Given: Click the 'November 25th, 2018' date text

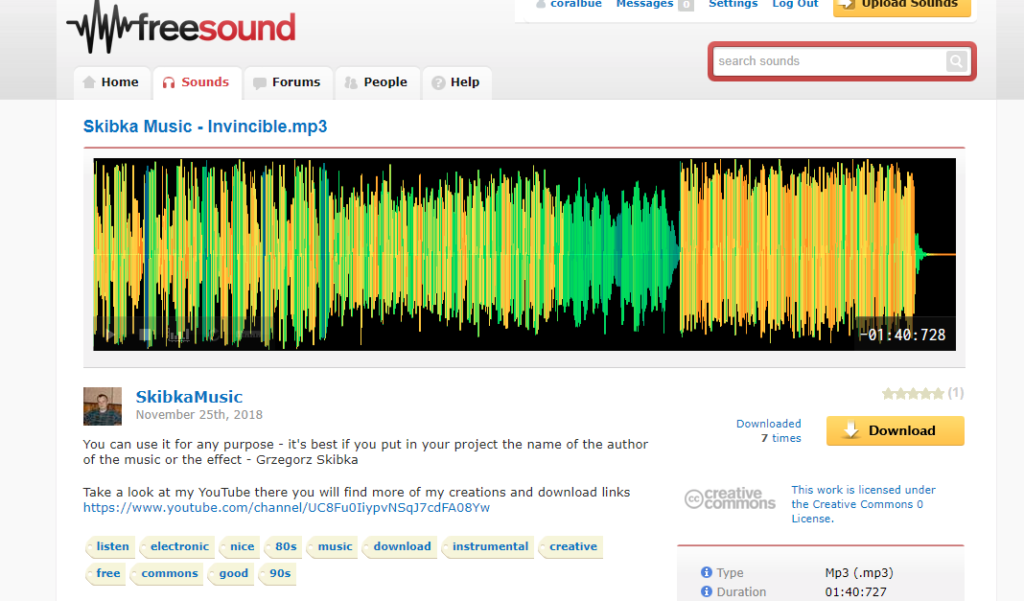Looking at the screenshot, I should 199,415.
